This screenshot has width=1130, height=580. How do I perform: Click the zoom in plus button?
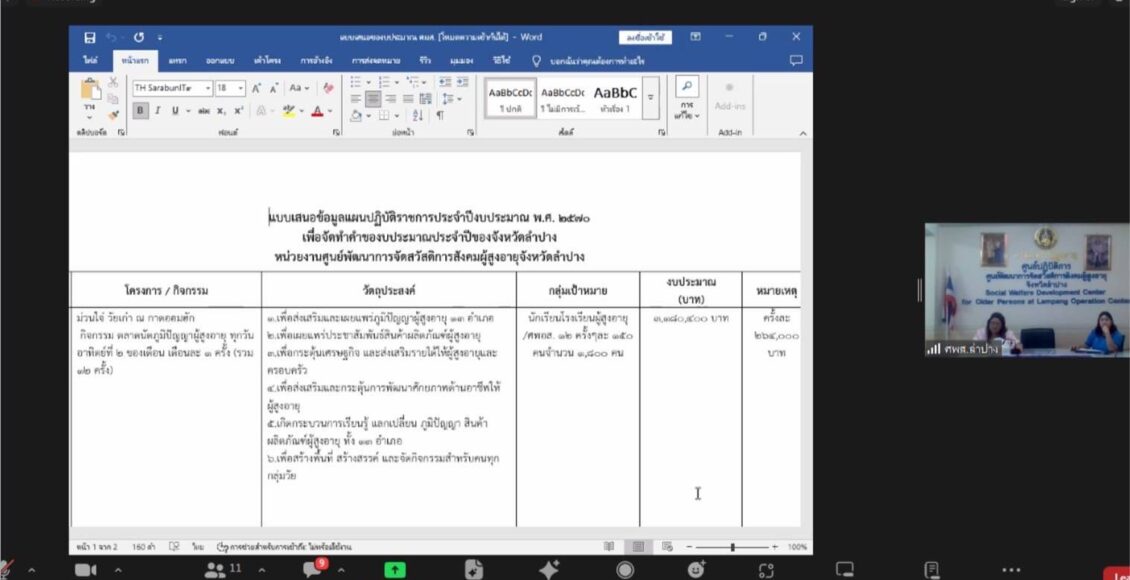tap(775, 548)
